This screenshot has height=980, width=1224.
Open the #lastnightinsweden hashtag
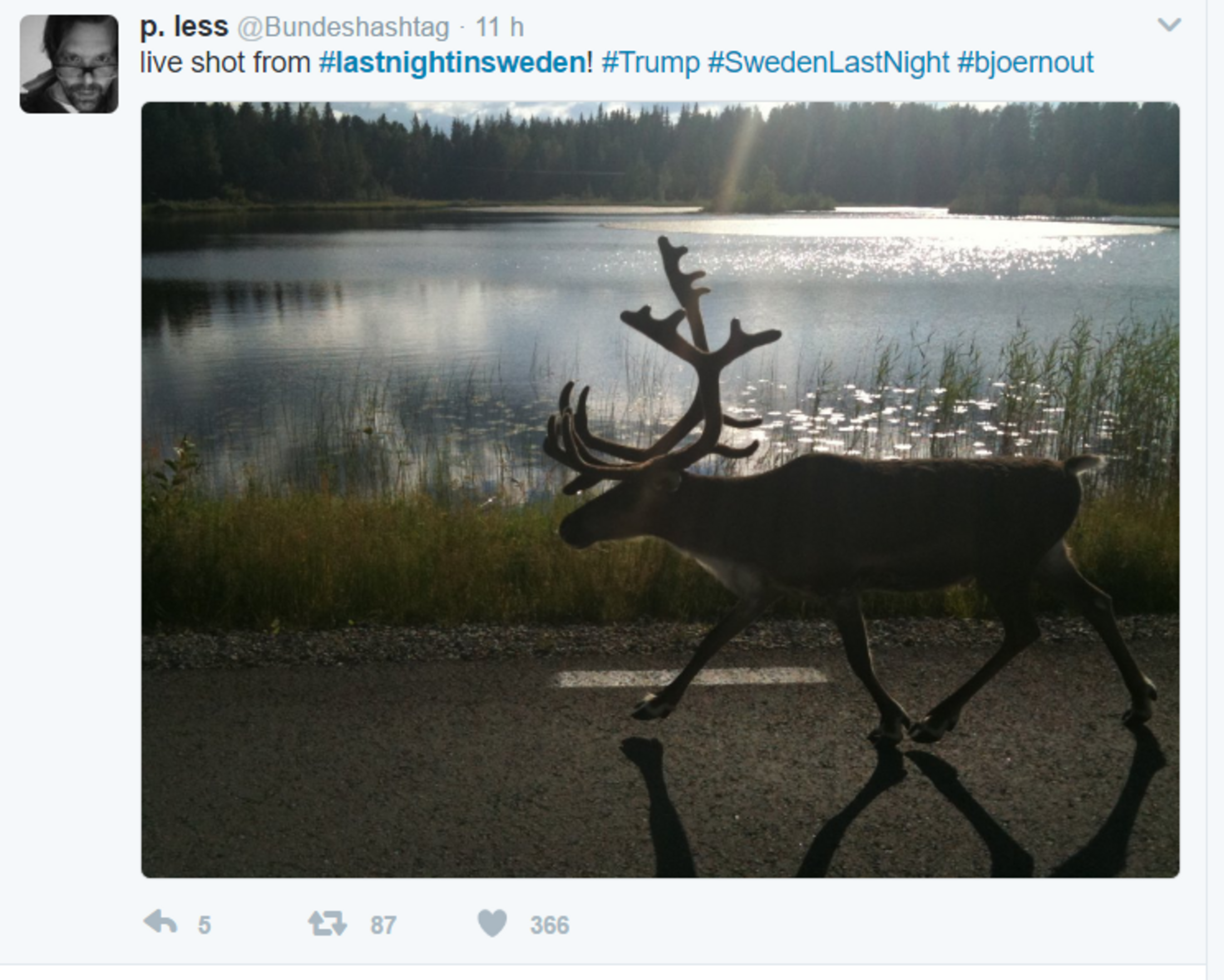(x=452, y=62)
